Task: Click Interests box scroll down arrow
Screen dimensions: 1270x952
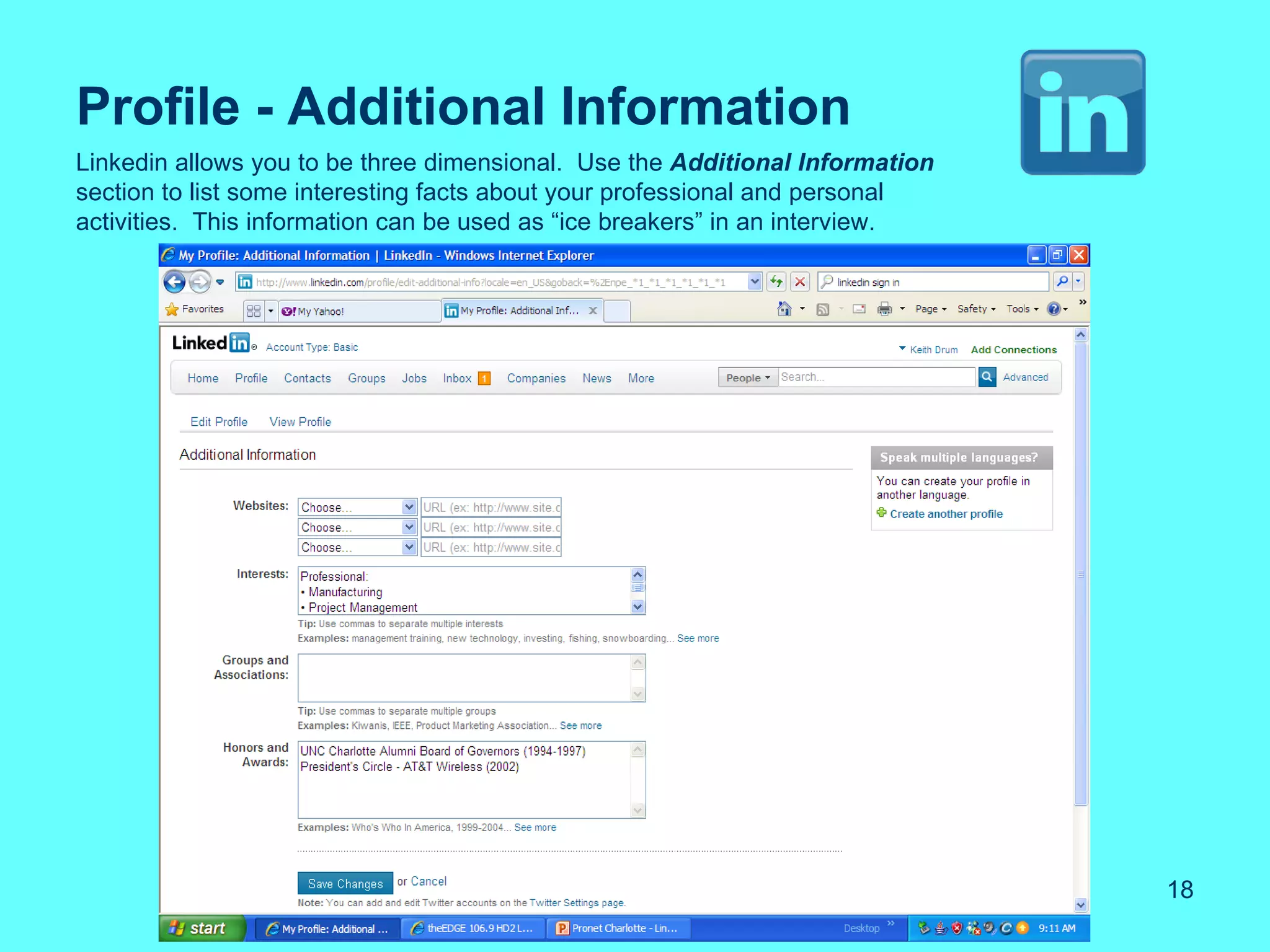Action: (637, 606)
